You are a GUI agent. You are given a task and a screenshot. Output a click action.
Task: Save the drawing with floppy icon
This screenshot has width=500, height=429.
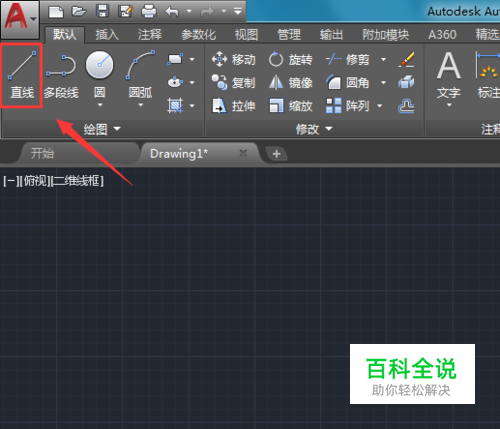(x=102, y=12)
